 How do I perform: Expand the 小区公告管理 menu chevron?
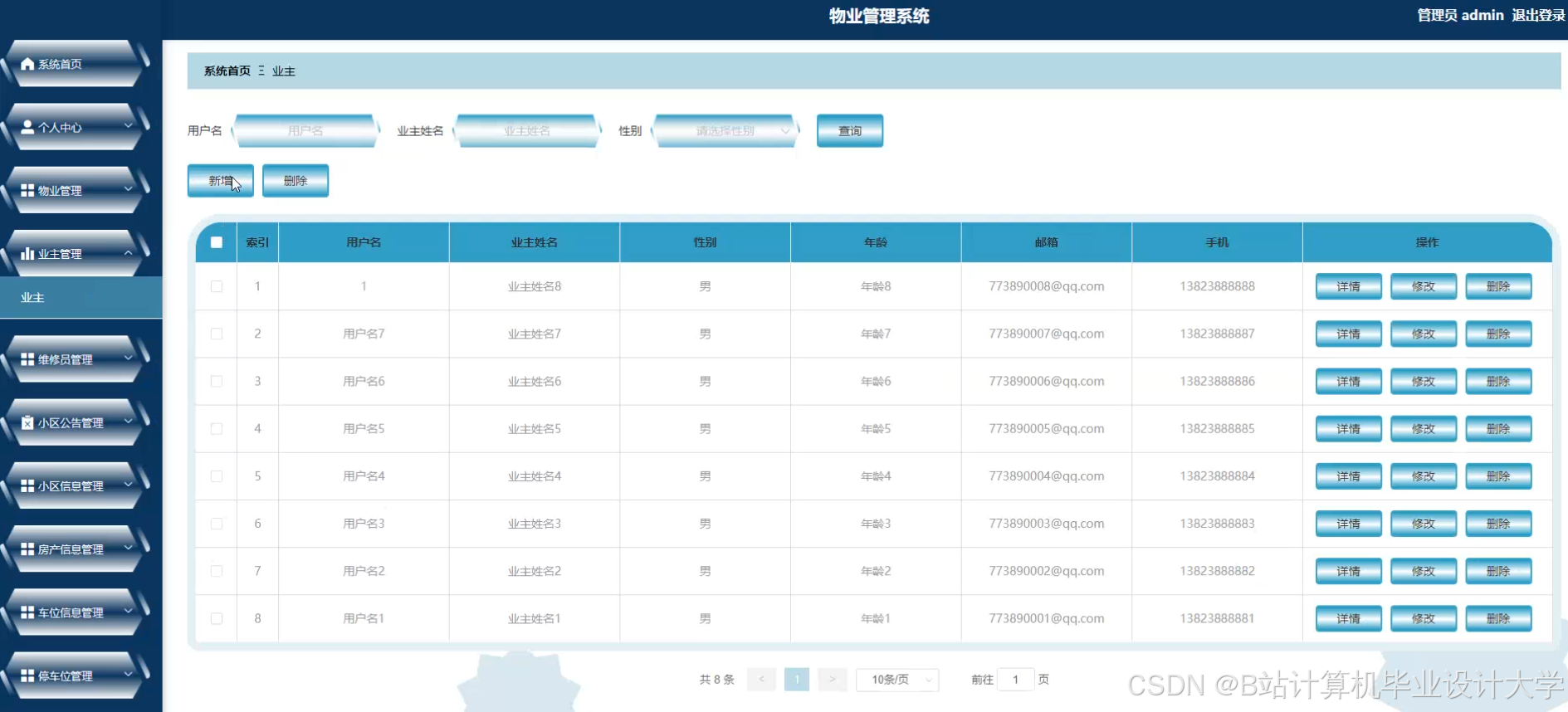click(x=128, y=422)
